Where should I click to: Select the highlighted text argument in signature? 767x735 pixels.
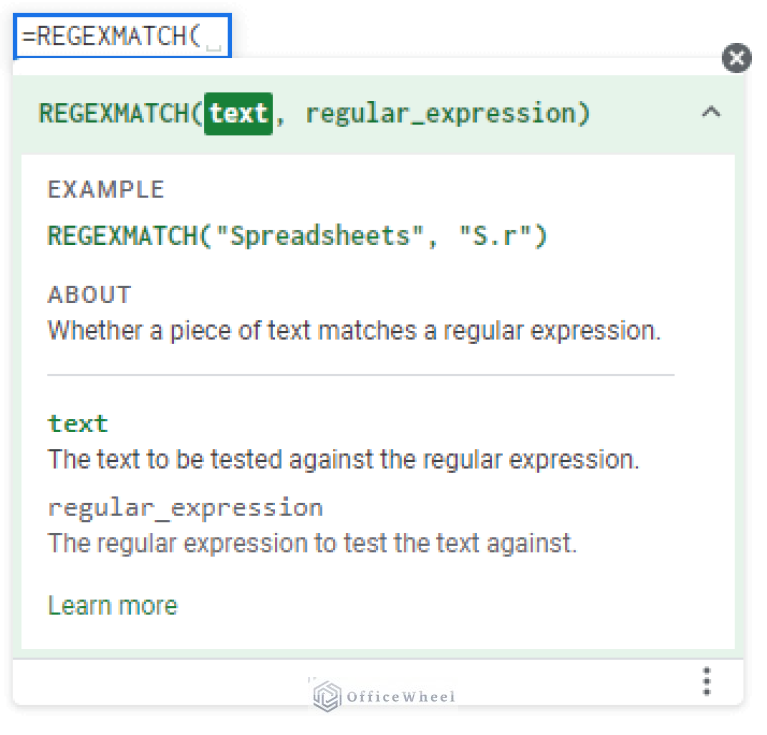[238, 113]
